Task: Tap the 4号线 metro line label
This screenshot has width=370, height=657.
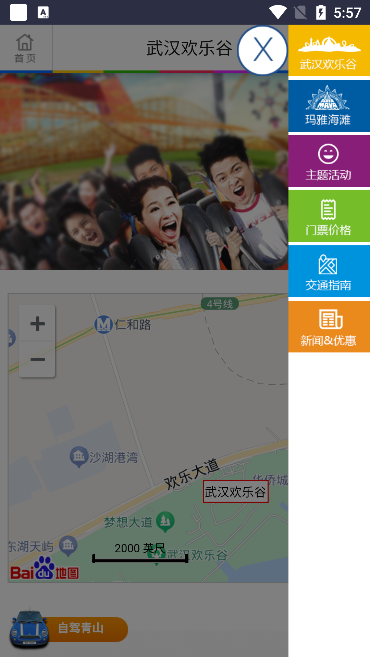Action: (x=220, y=304)
